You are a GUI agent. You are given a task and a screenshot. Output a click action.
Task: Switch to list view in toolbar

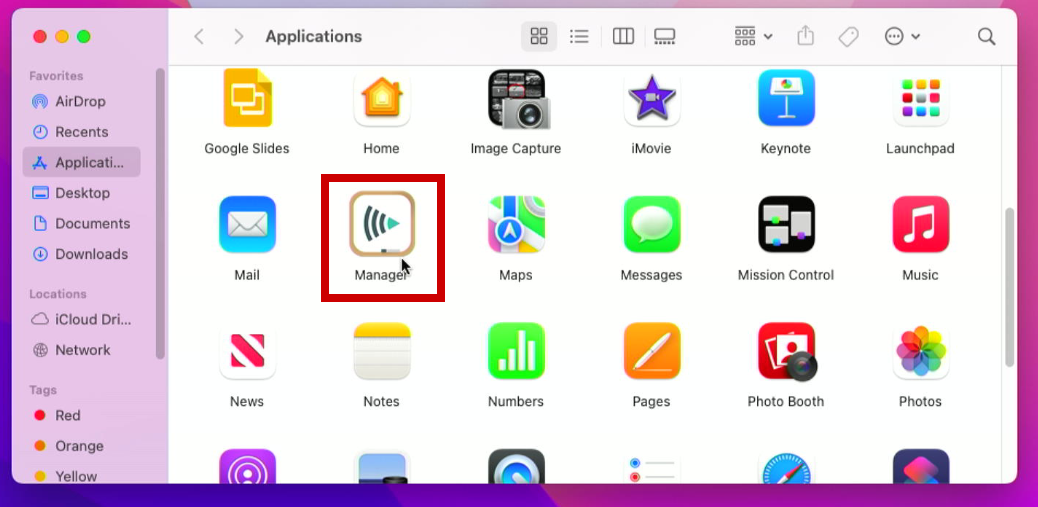579,36
